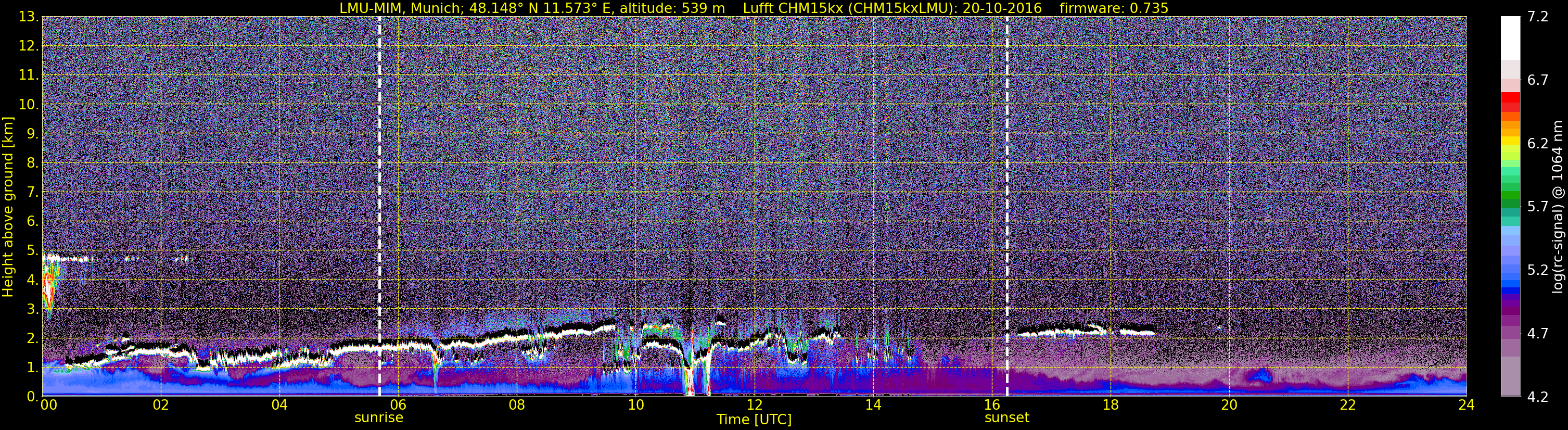Click the '06' time tick label

coord(398,405)
